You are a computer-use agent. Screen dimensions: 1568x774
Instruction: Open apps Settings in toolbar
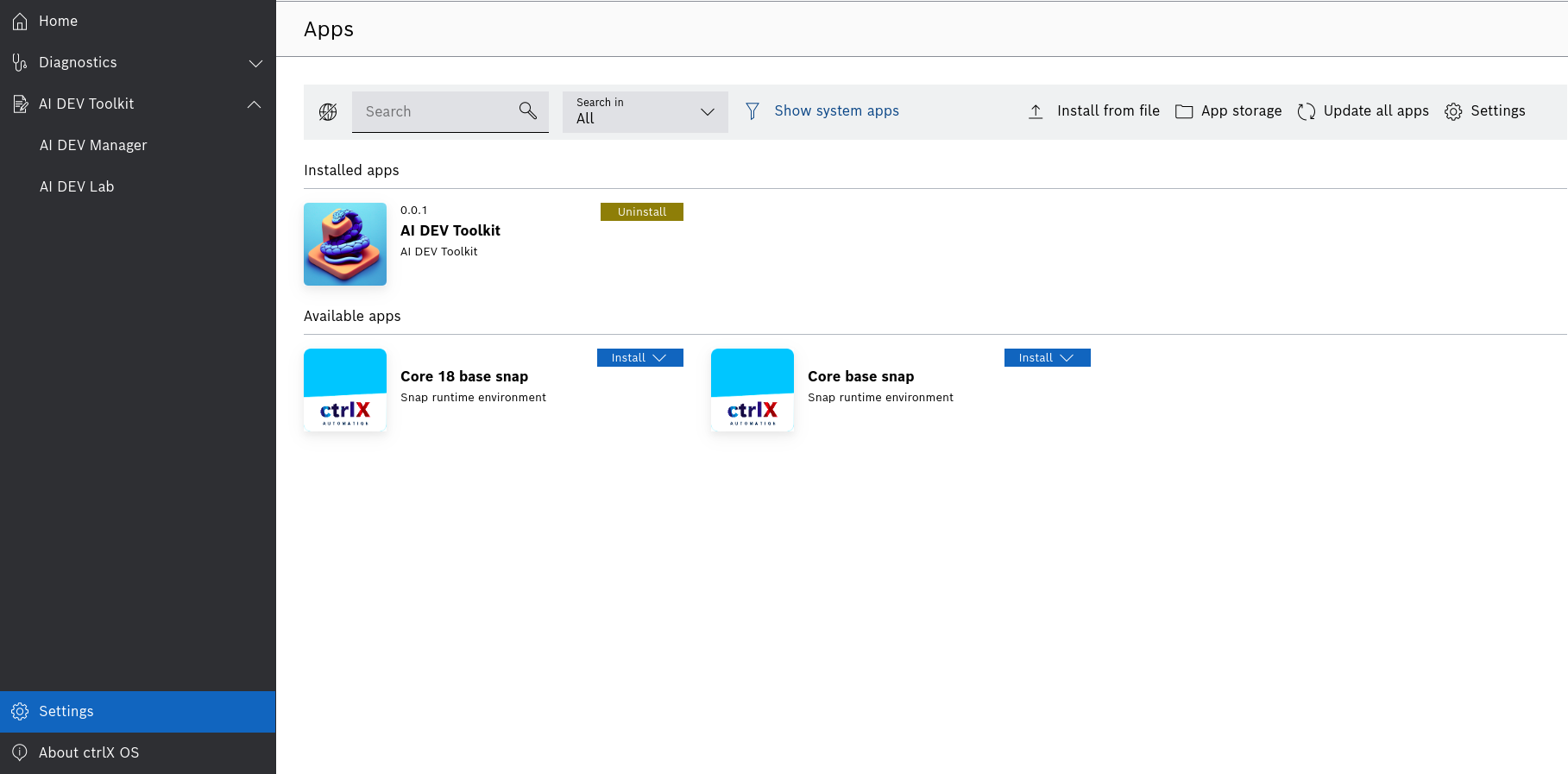tap(1485, 110)
